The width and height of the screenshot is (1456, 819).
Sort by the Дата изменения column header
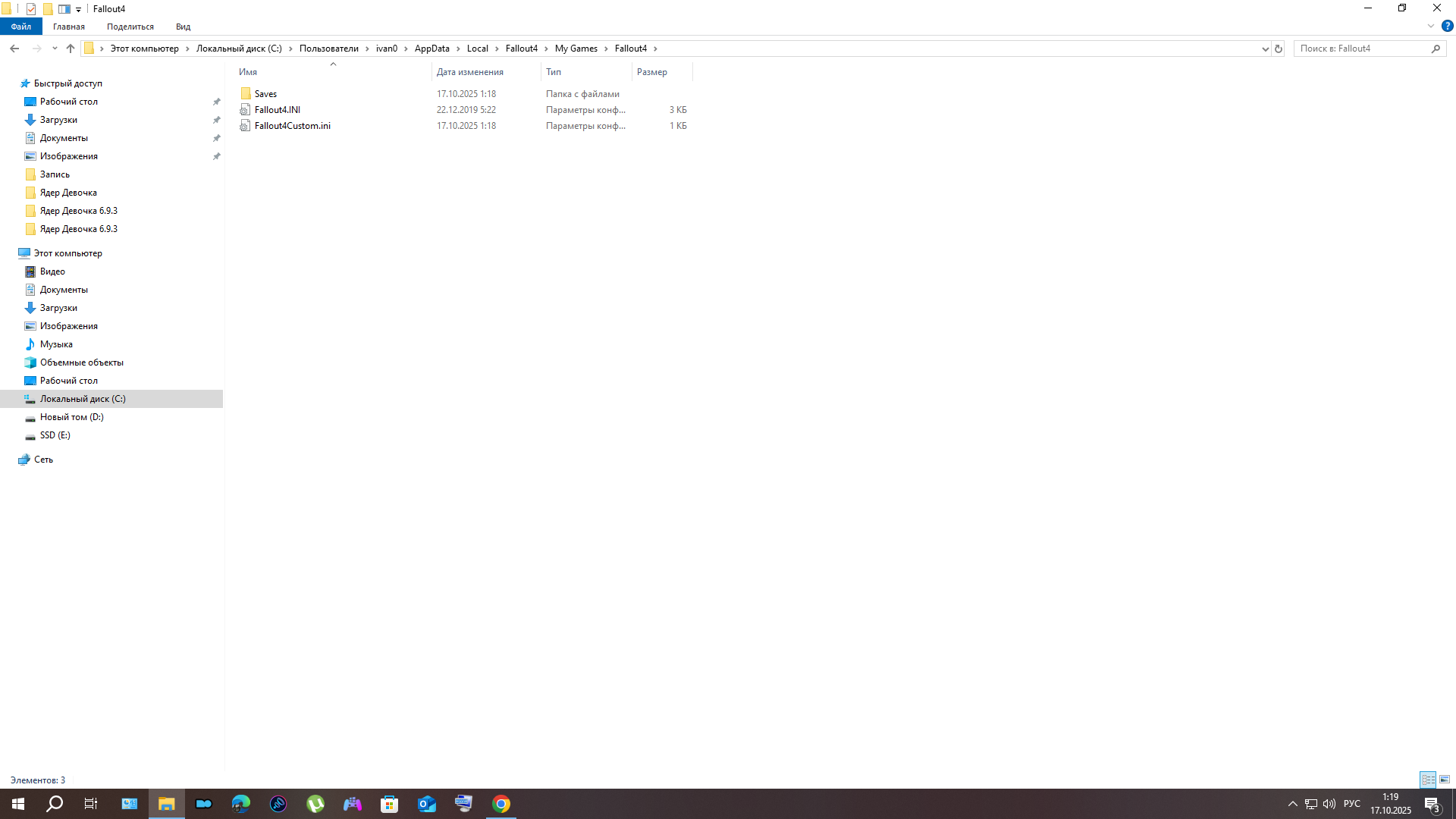pos(486,72)
